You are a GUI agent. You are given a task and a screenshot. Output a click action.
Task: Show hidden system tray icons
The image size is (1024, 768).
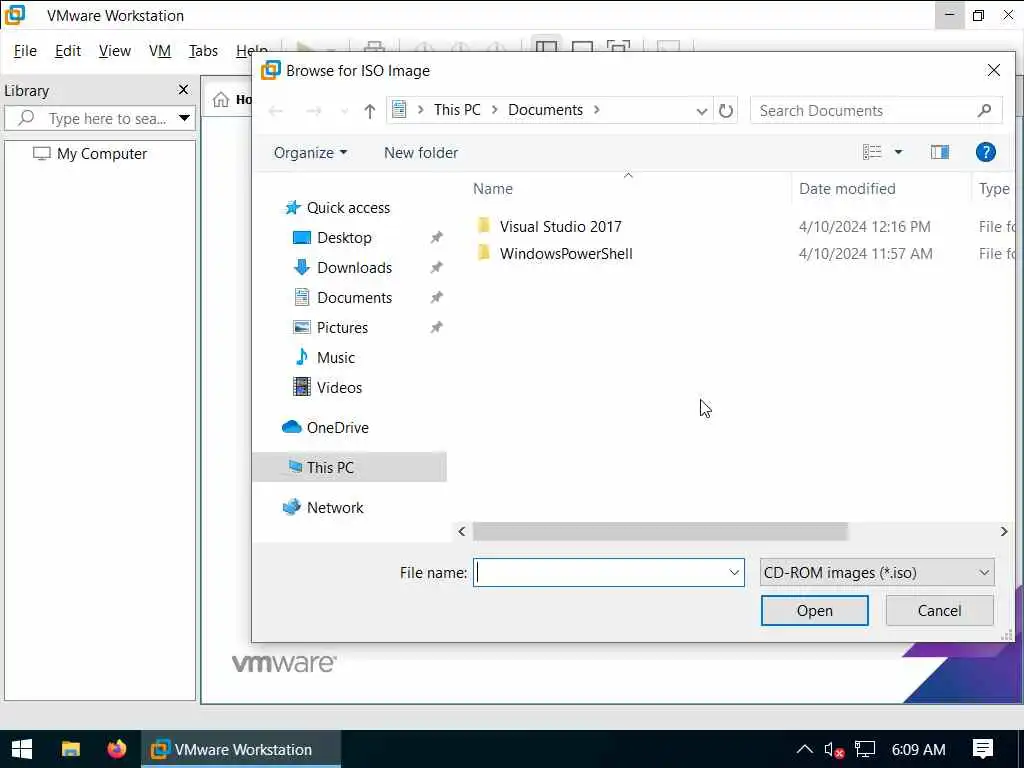[x=805, y=749]
